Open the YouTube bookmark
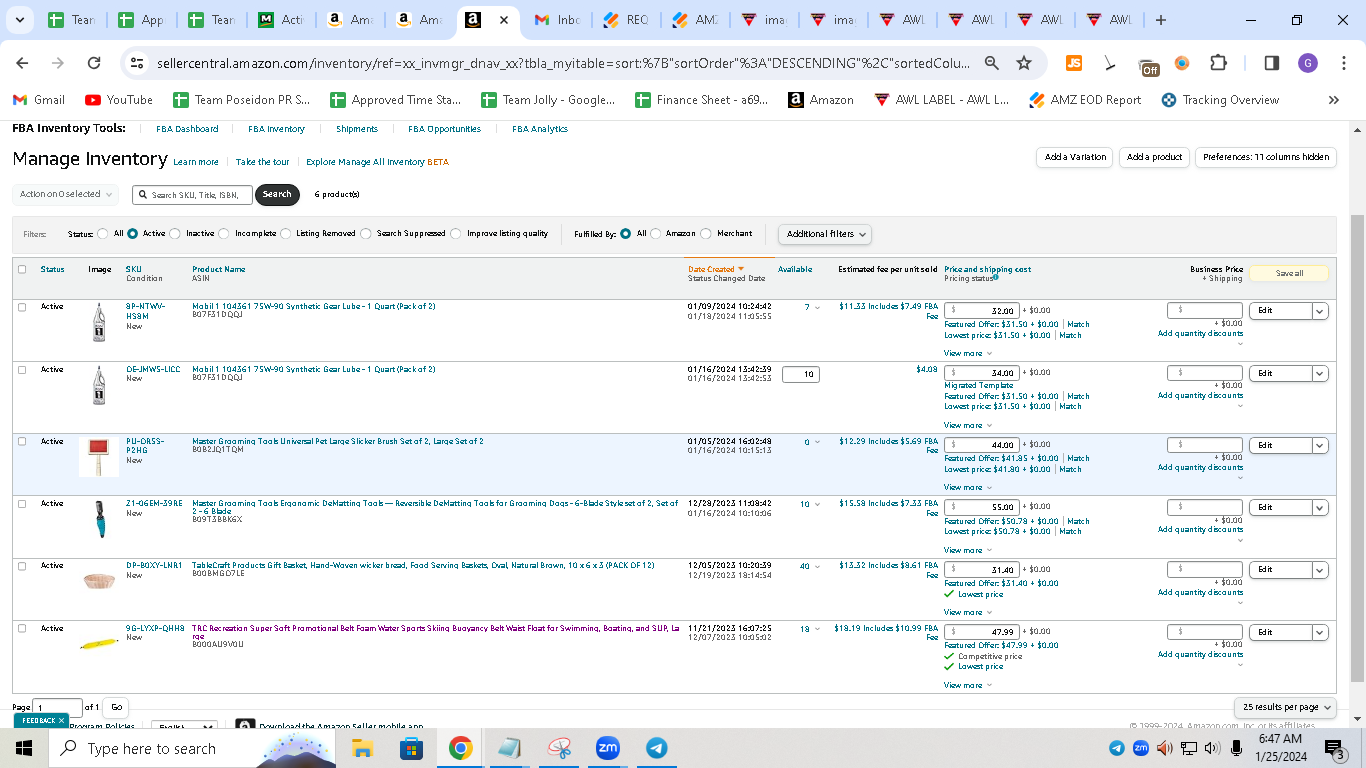Screen dimensions: 1366x768 coord(119,100)
